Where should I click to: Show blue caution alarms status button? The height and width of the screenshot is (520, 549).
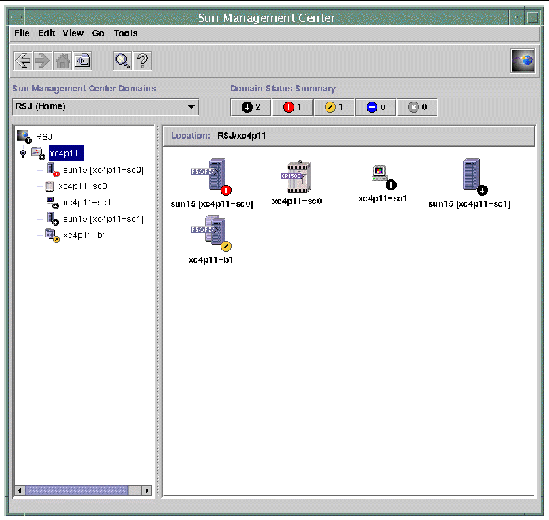(376, 107)
